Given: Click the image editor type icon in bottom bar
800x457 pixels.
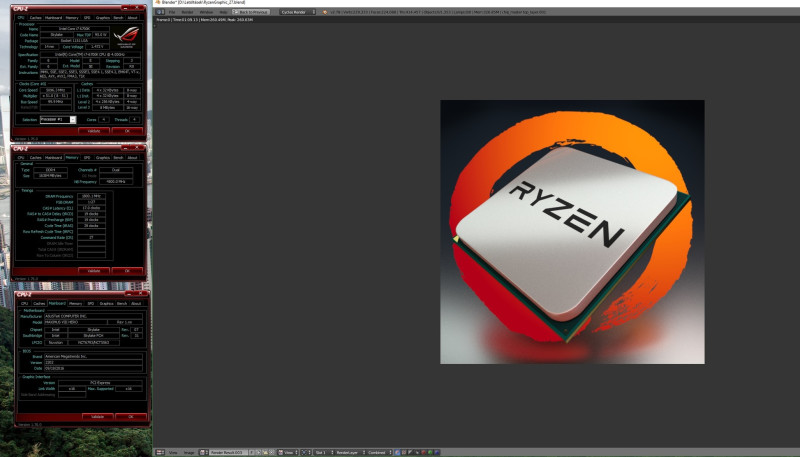Looking at the screenshot, I should coord(160,452).
